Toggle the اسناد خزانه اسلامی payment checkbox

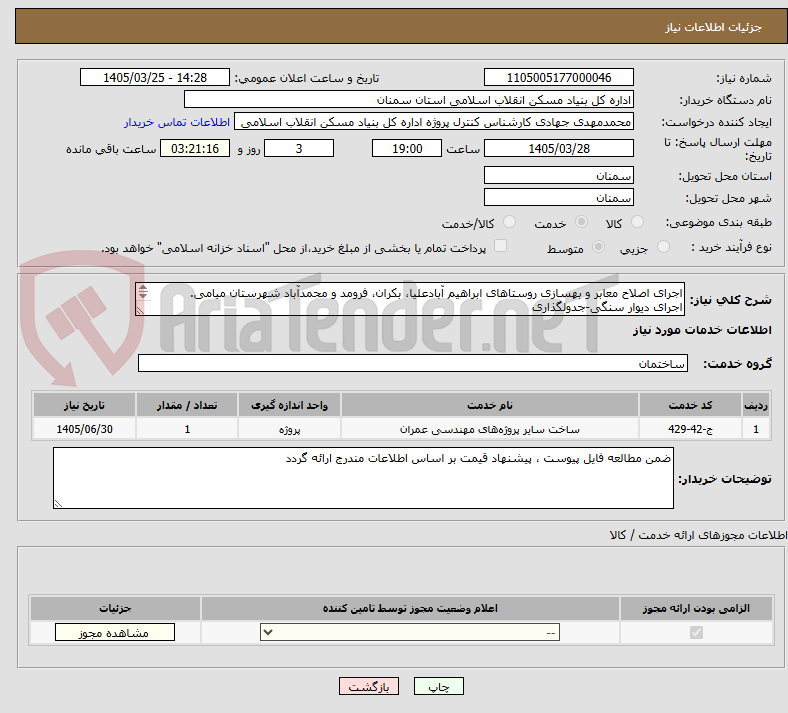[x=501, y=246]
